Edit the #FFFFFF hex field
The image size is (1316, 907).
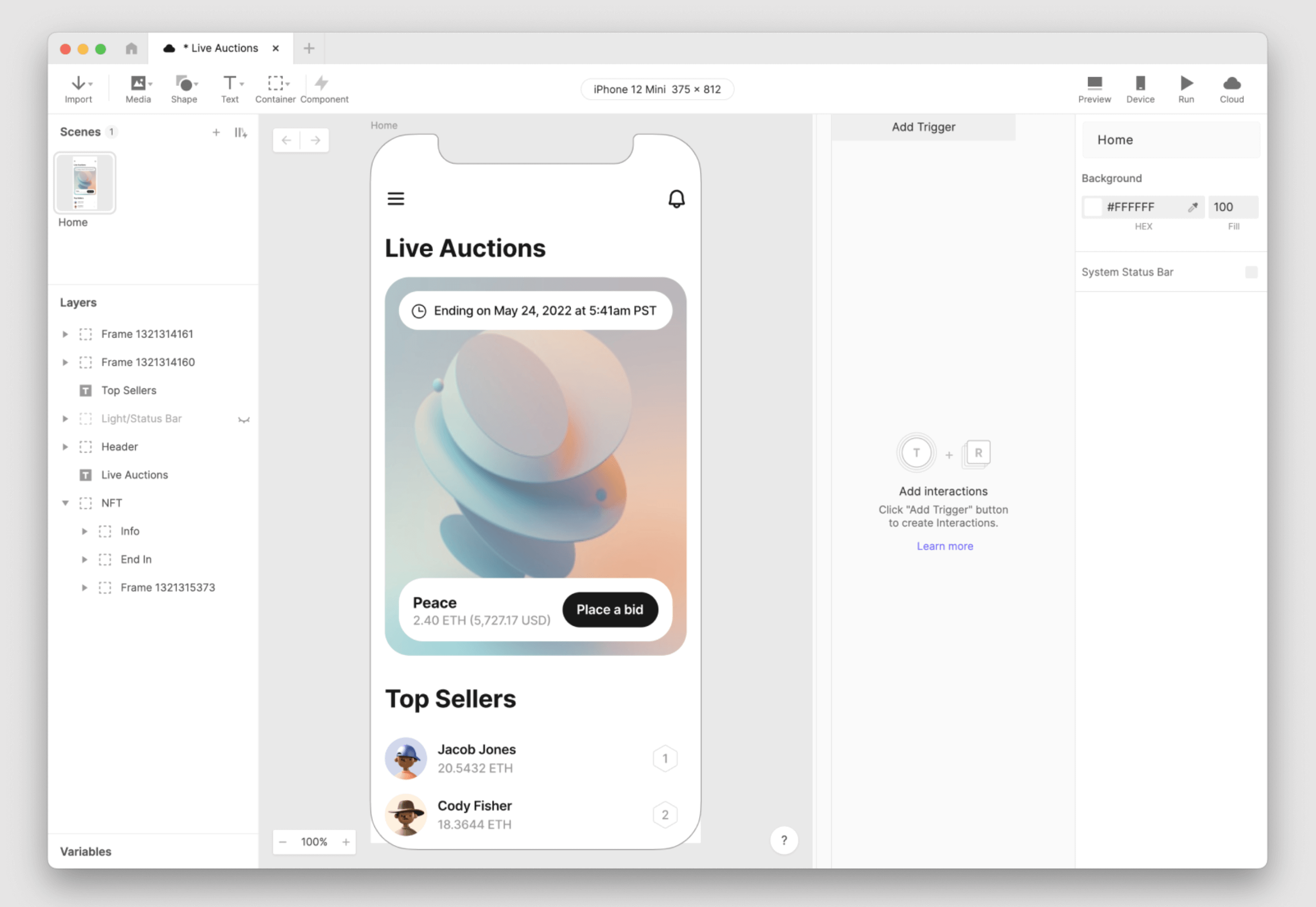click(x=1142, y=207)
